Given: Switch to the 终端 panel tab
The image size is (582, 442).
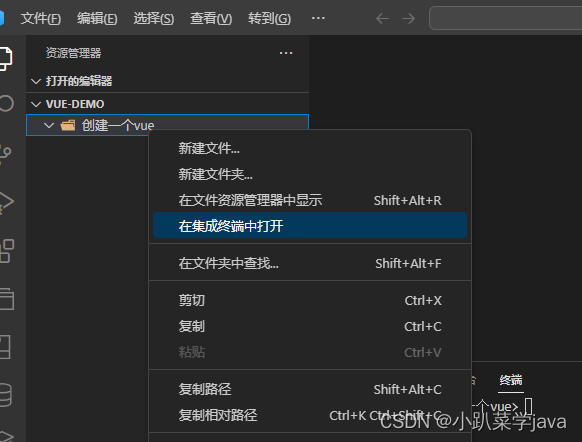Looking at the screenshot, I should [x=511, y=380].
